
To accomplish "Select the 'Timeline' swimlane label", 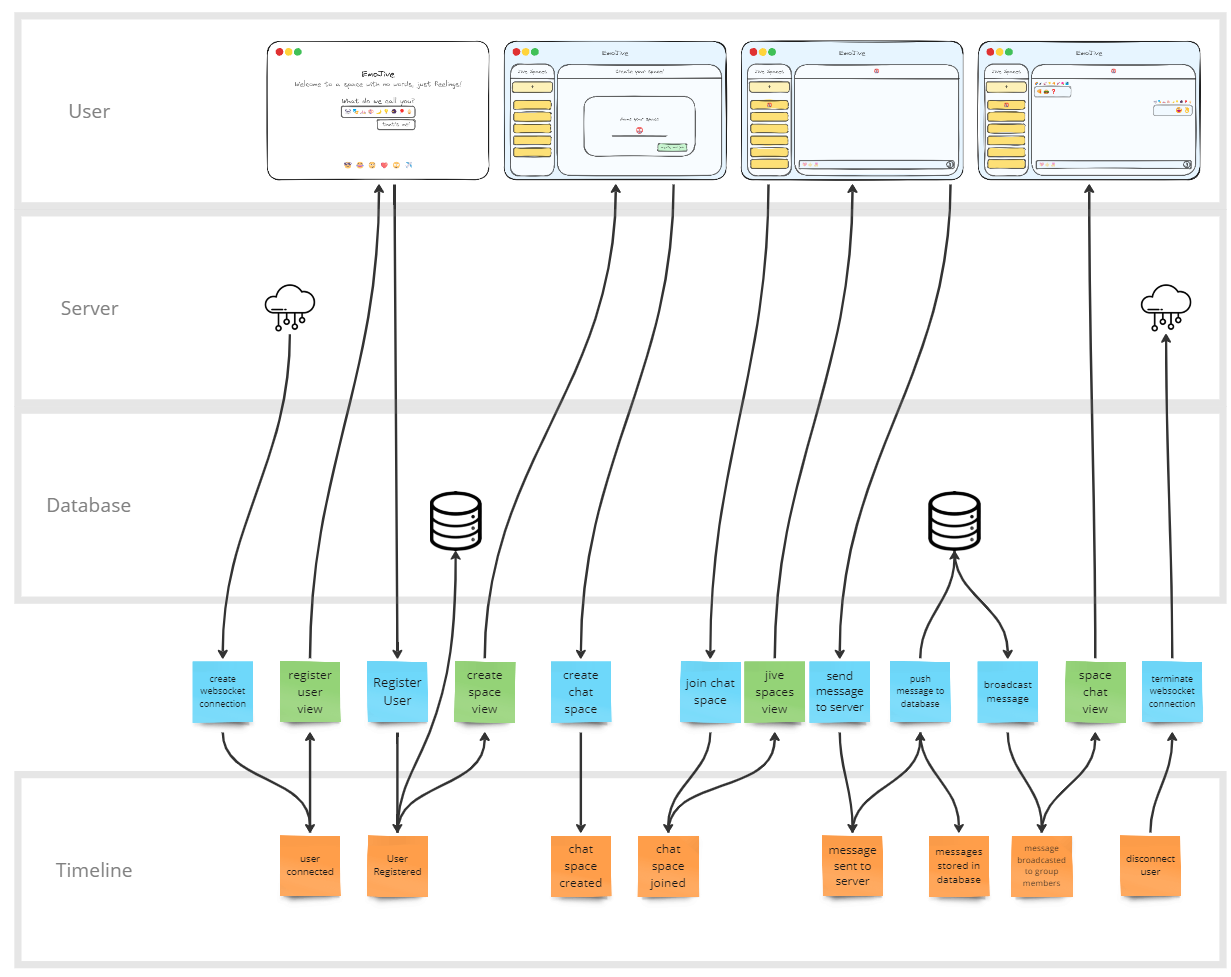I will pos(94,870).
